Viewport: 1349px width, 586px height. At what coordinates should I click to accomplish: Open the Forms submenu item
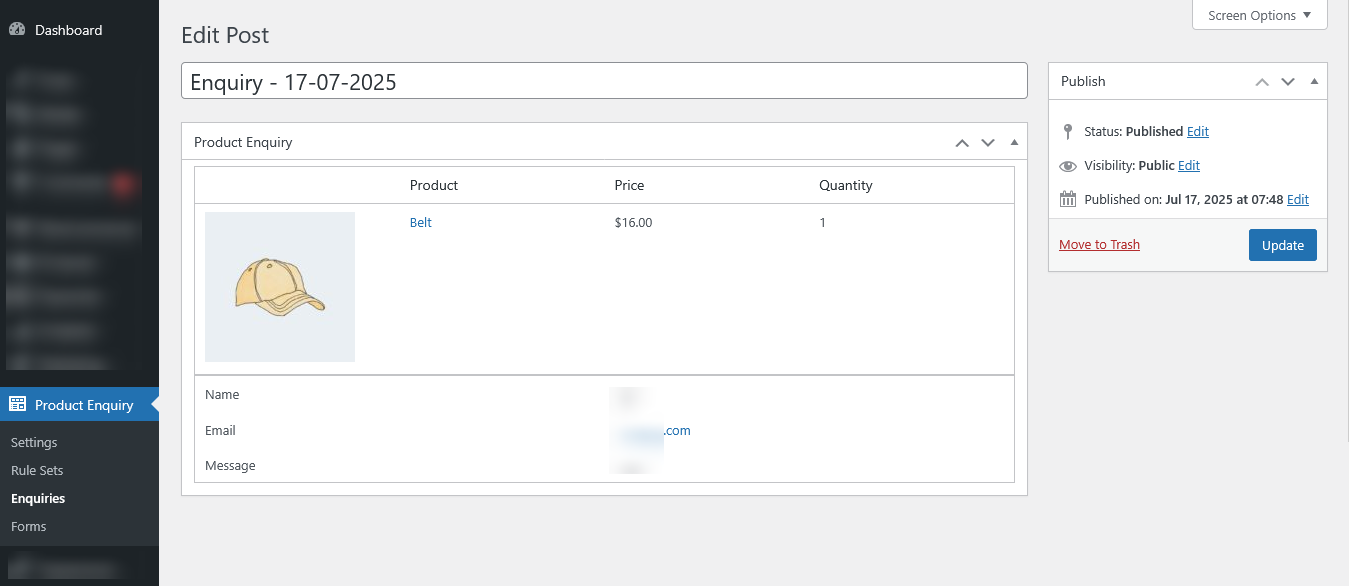[29, 526]
